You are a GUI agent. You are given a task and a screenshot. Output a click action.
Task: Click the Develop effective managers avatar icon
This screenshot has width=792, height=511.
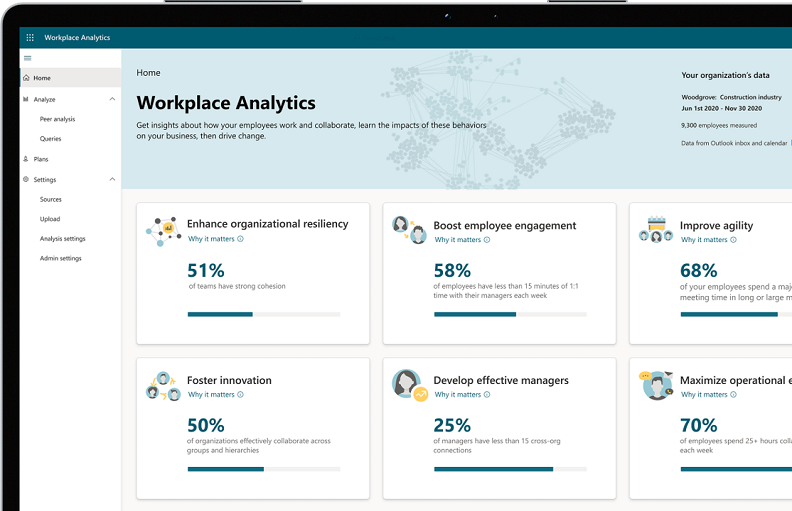tap(410, 385)
